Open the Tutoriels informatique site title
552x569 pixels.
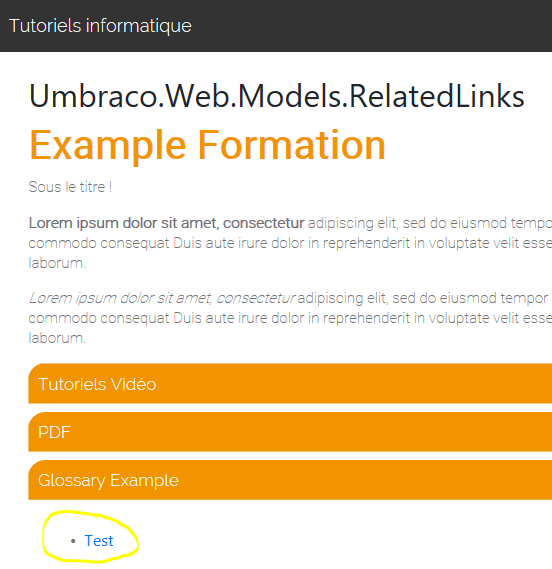pos(100,26)
